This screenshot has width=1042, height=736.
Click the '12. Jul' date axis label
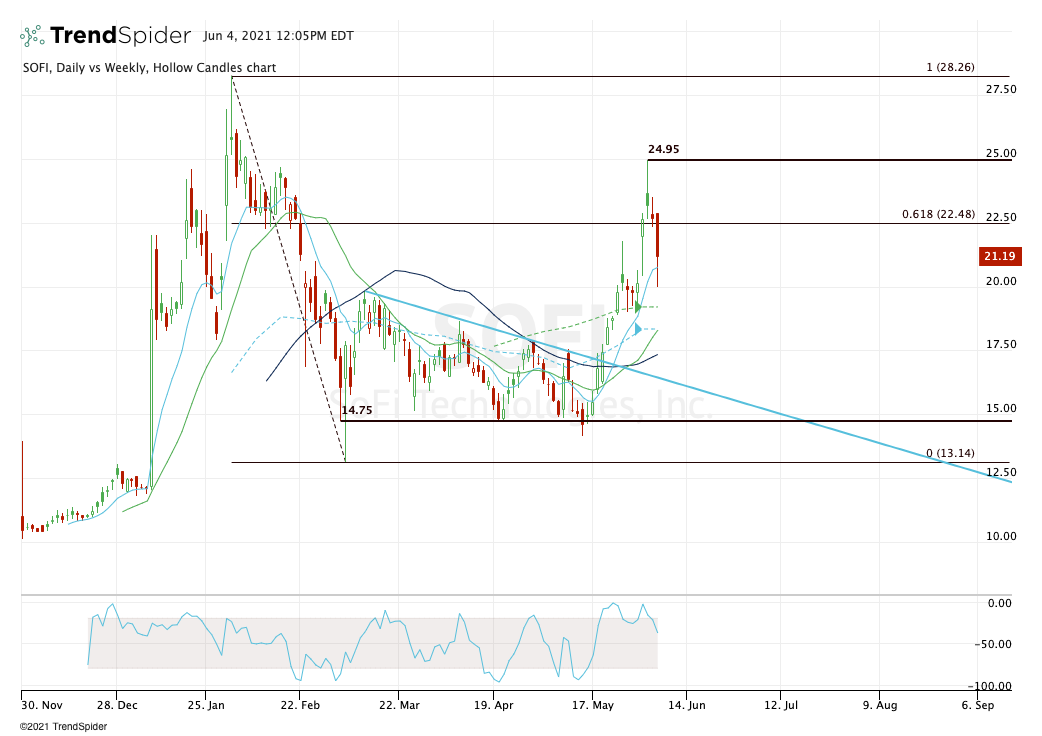[x=781, y=705]
